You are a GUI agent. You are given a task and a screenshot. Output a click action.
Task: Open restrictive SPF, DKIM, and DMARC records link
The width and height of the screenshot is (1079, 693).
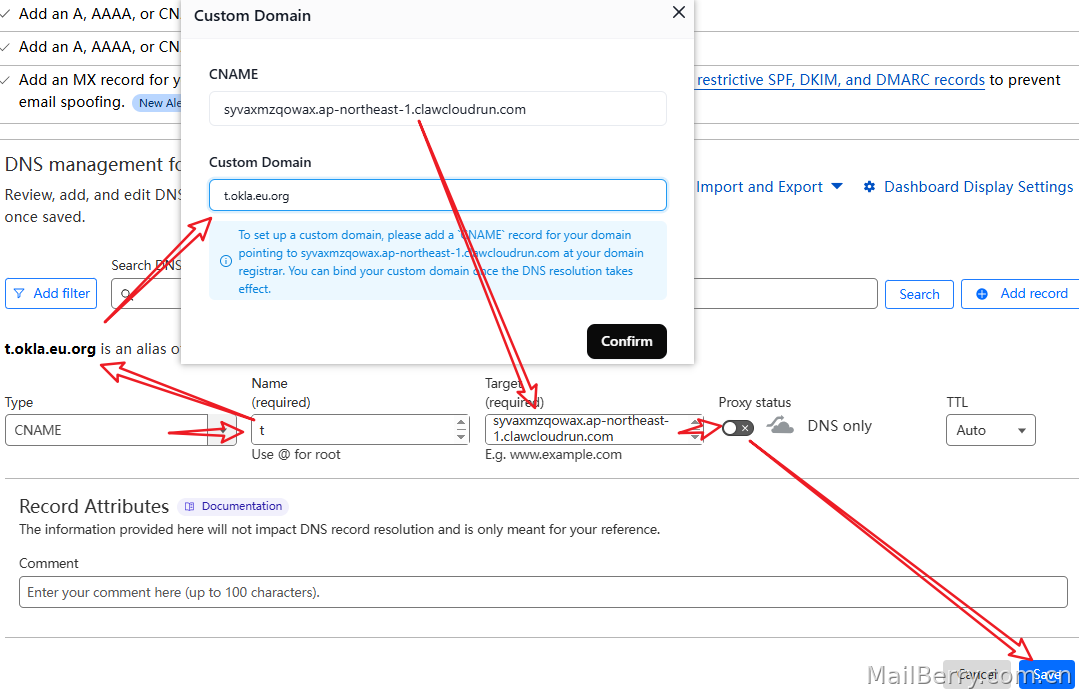840,80
